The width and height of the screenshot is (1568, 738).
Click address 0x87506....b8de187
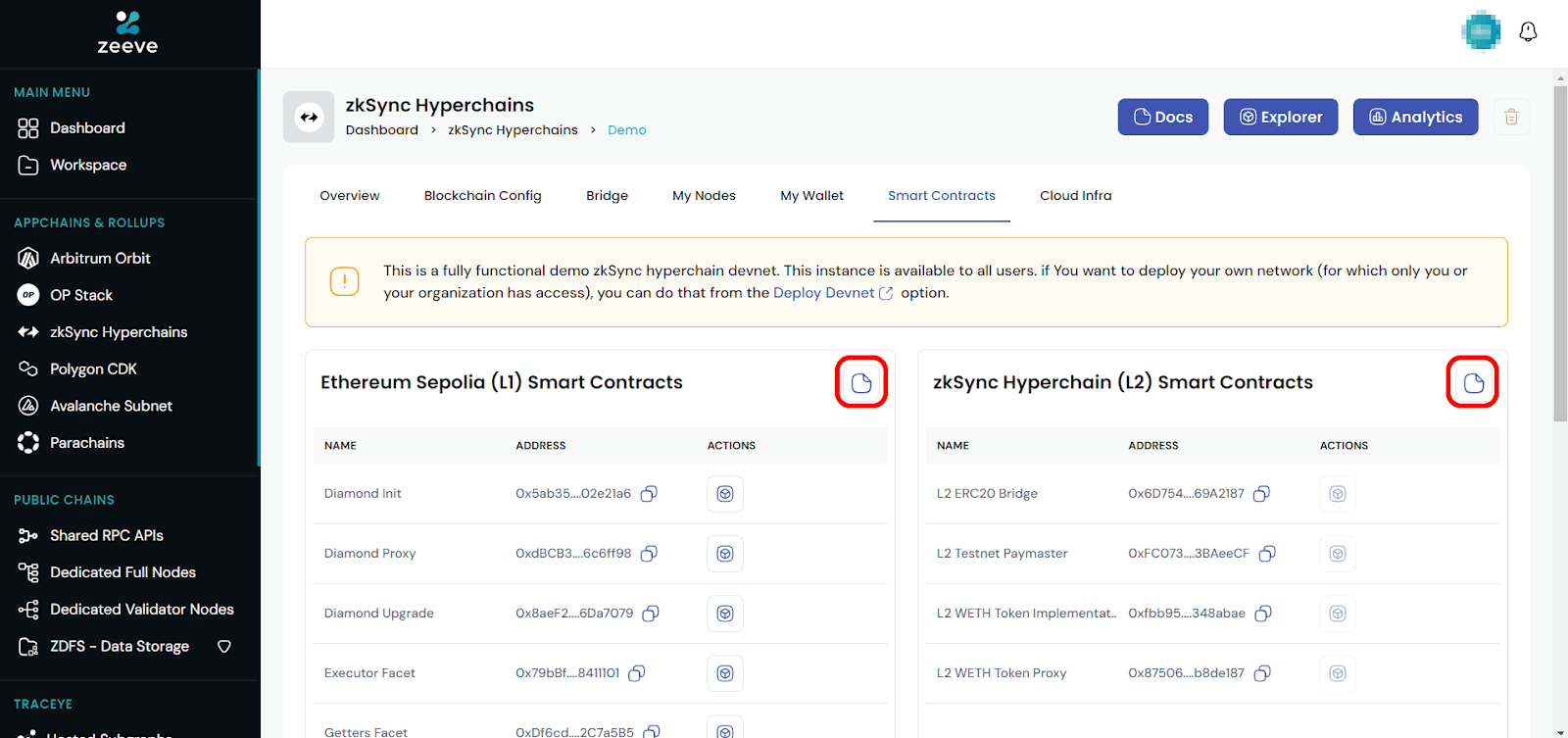tap(1186, 673)
